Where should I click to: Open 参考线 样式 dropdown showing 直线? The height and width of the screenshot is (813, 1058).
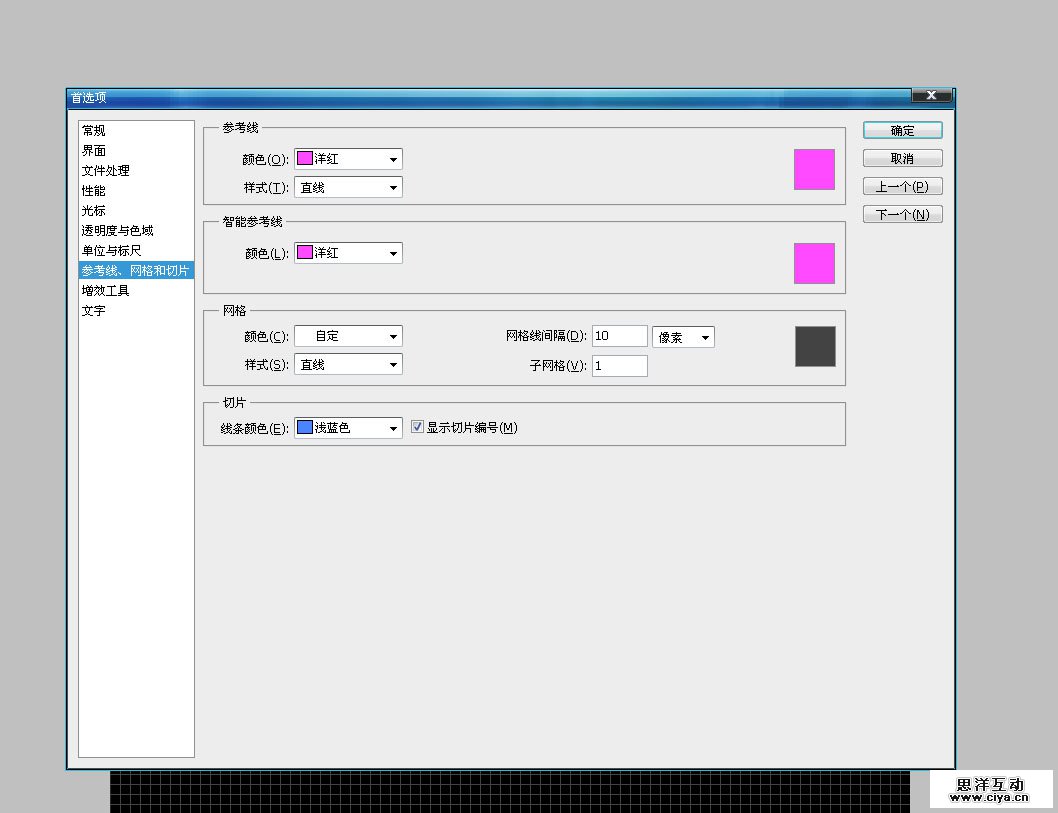(348, 187)
